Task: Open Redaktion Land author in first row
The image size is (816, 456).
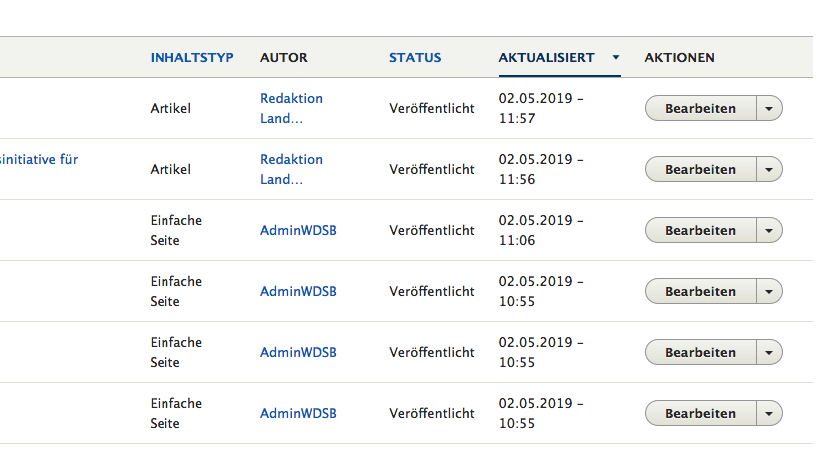Action: pyautogui.click(x=291, y=108)
